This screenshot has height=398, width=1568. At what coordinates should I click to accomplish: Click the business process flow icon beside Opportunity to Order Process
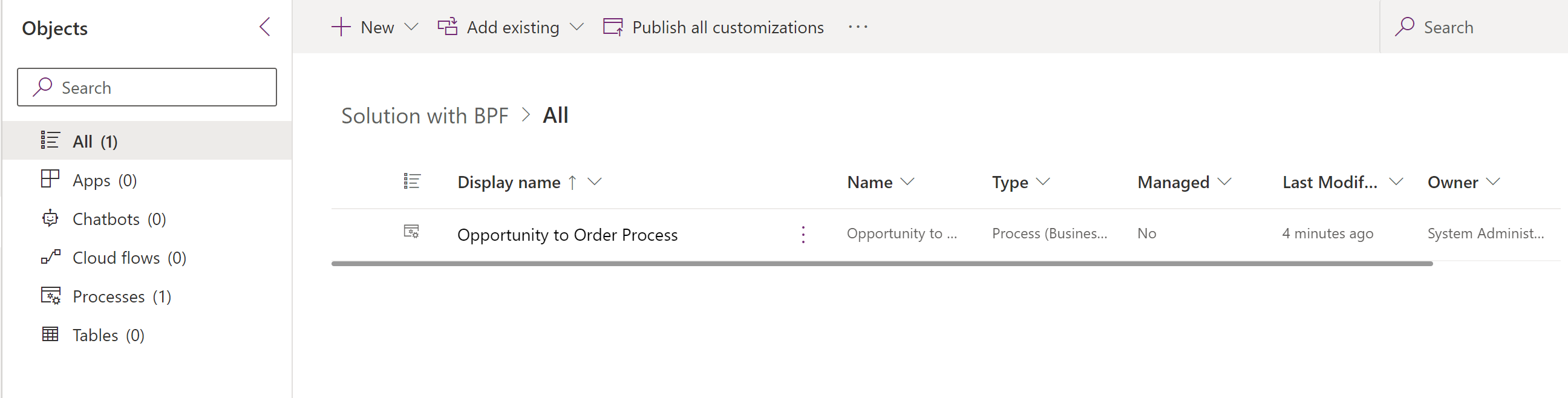click(412, 232)
